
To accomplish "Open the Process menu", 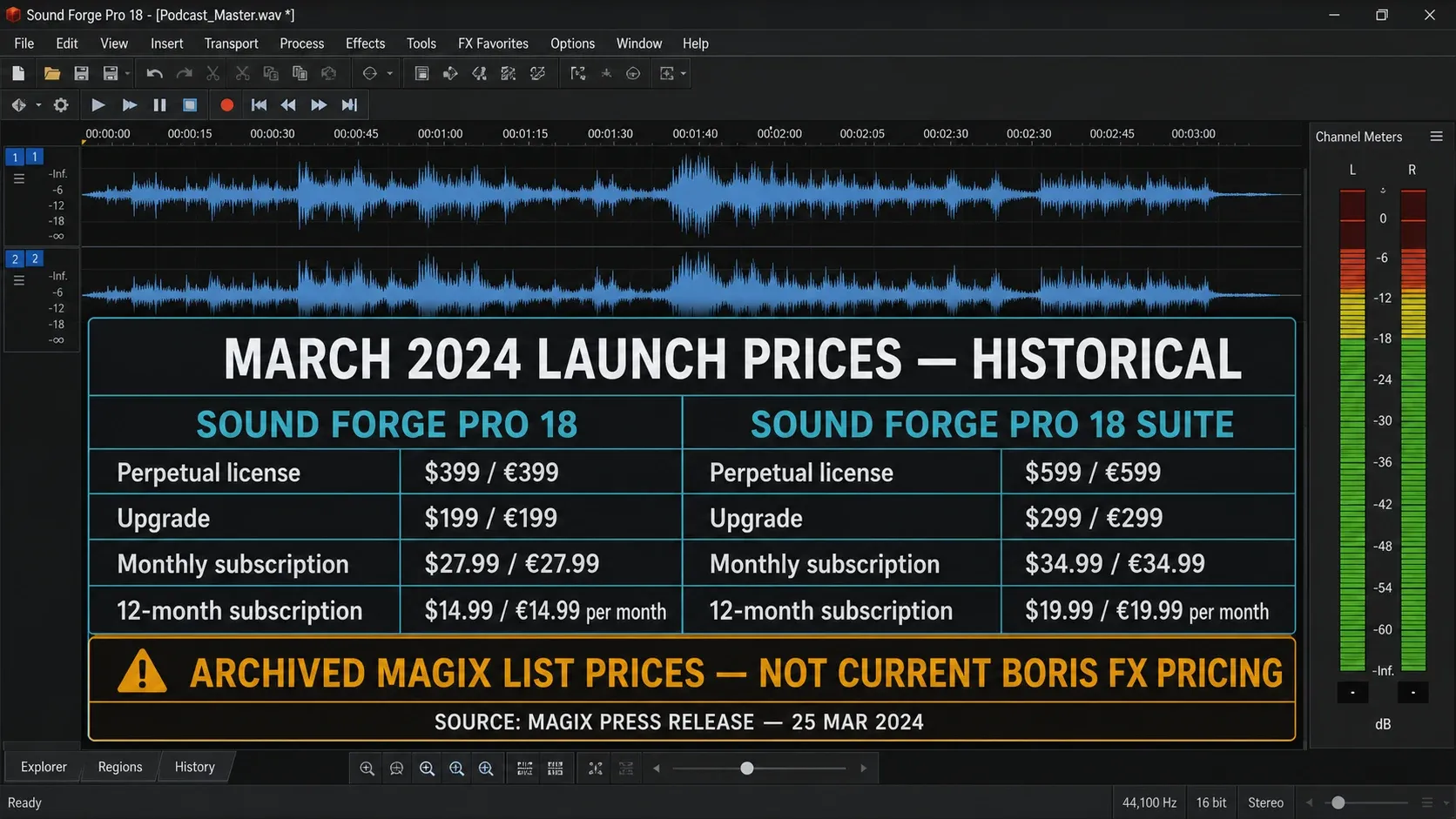I will [301, 44].
